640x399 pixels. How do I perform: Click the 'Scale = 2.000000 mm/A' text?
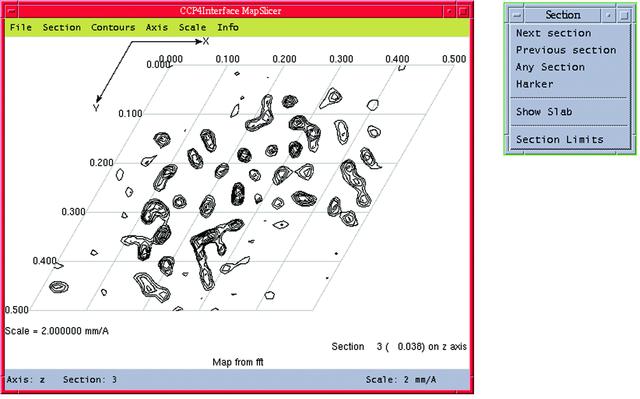[57, 331]
